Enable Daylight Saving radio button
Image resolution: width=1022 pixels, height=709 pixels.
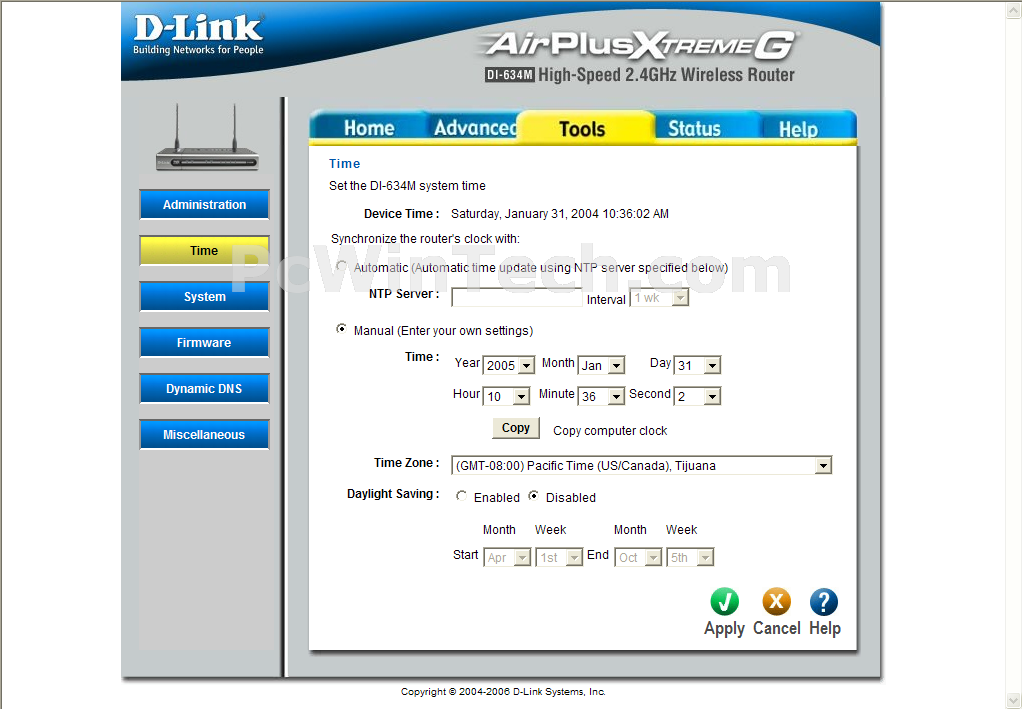point(461,496)
